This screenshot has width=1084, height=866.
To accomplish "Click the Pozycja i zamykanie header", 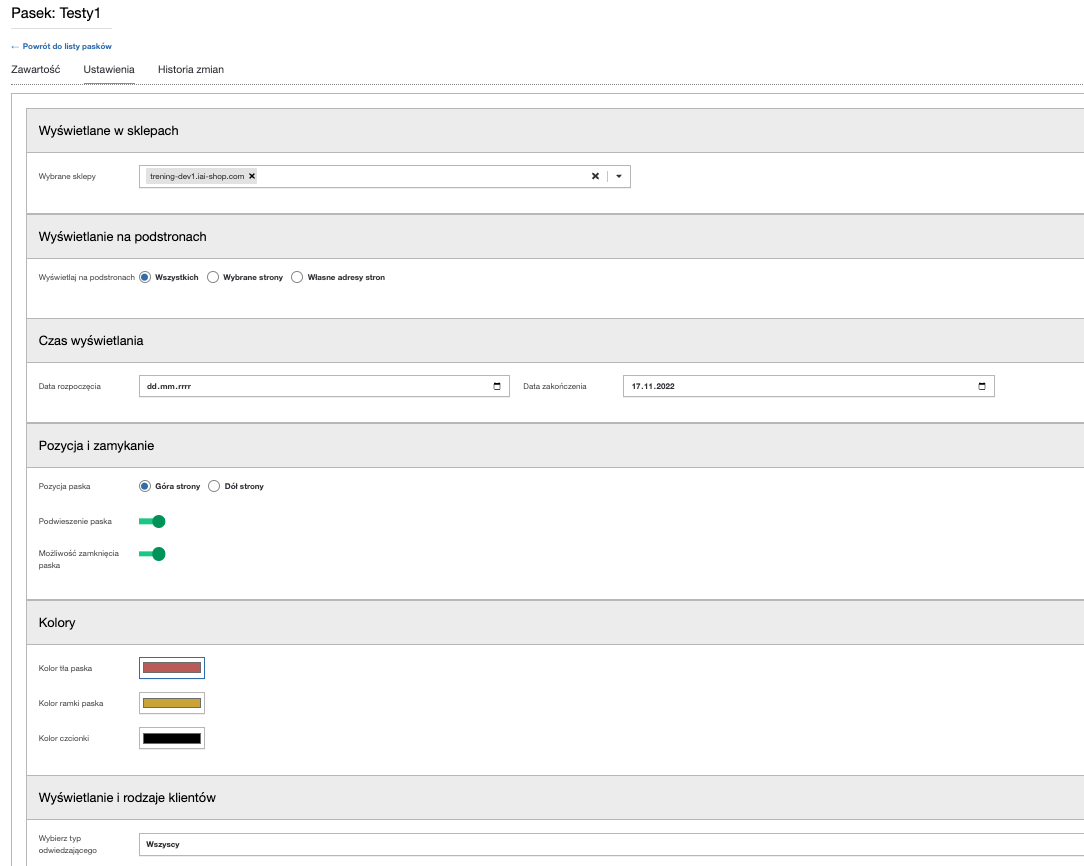I will pos(555,446).
